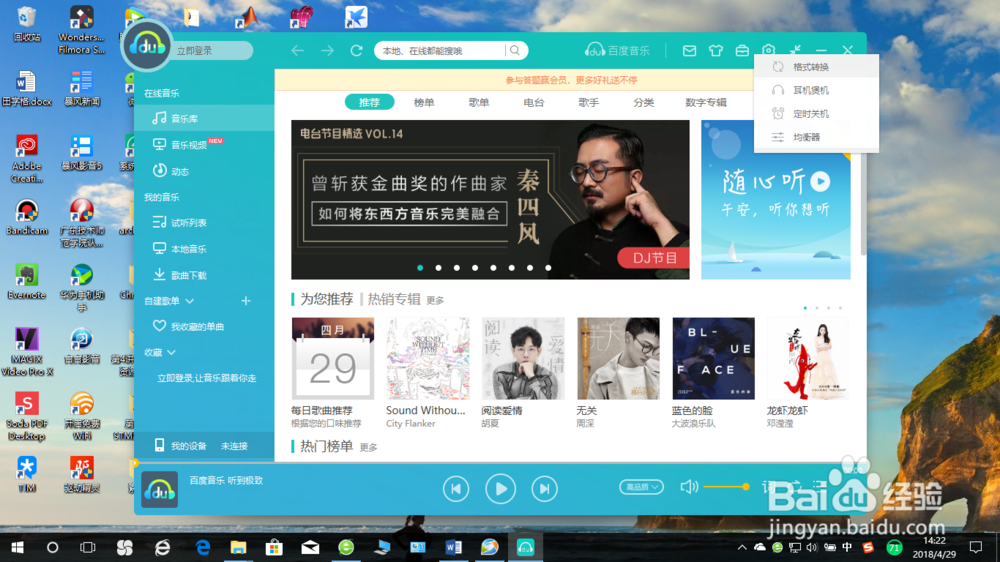Switch to the 歌单 tab

tap(479, 102)
